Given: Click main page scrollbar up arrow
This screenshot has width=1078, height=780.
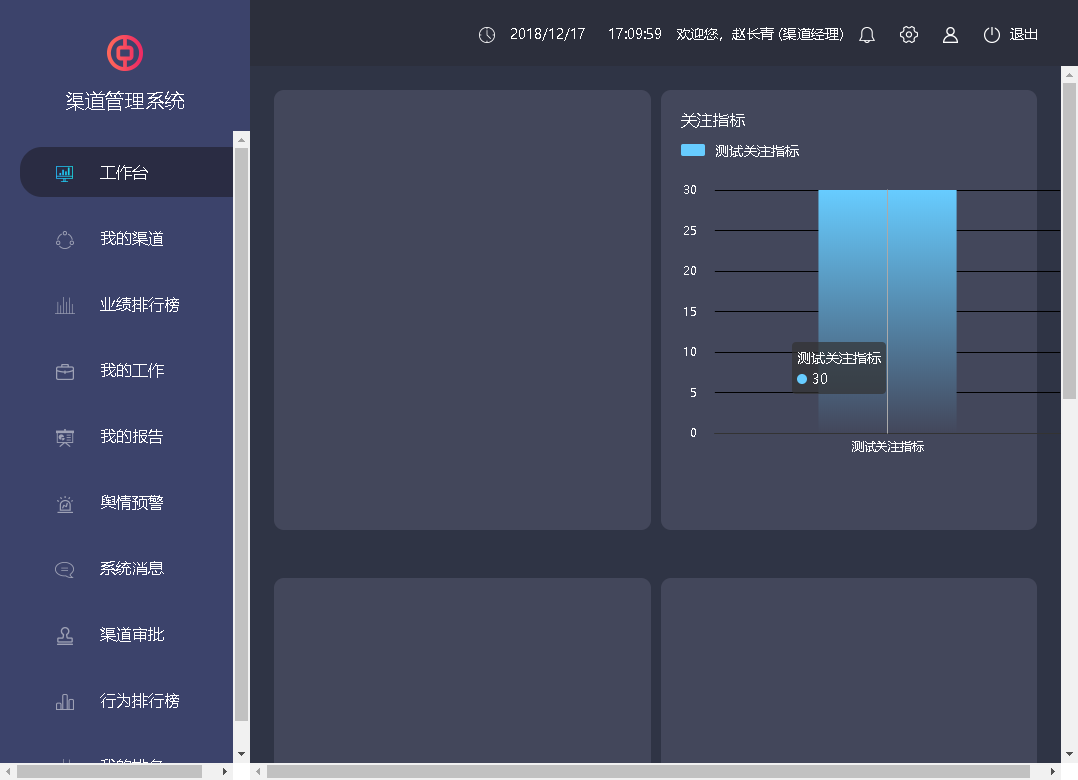Looking at the screenshot, I should pyautogui.click(x=1069, y=75).
